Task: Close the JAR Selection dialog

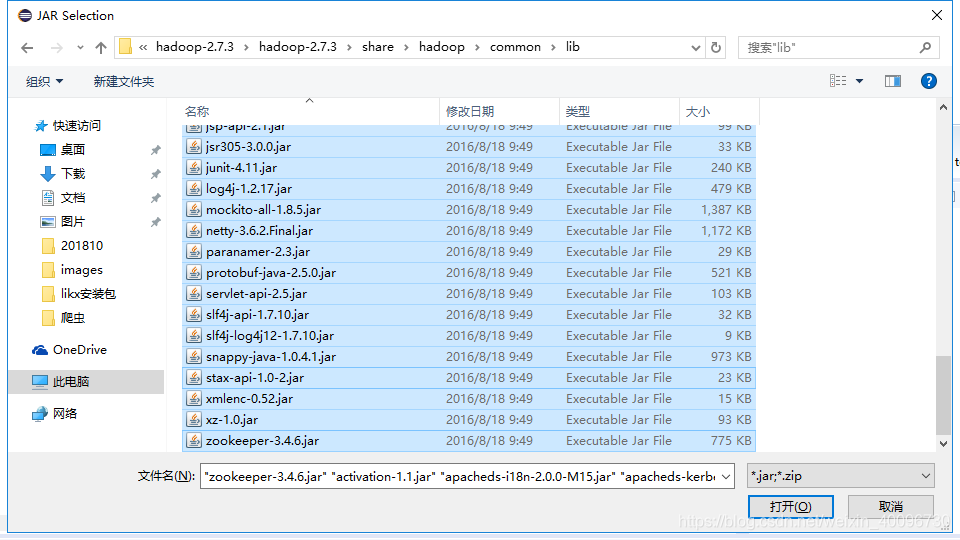Action: tap(937, 15)
